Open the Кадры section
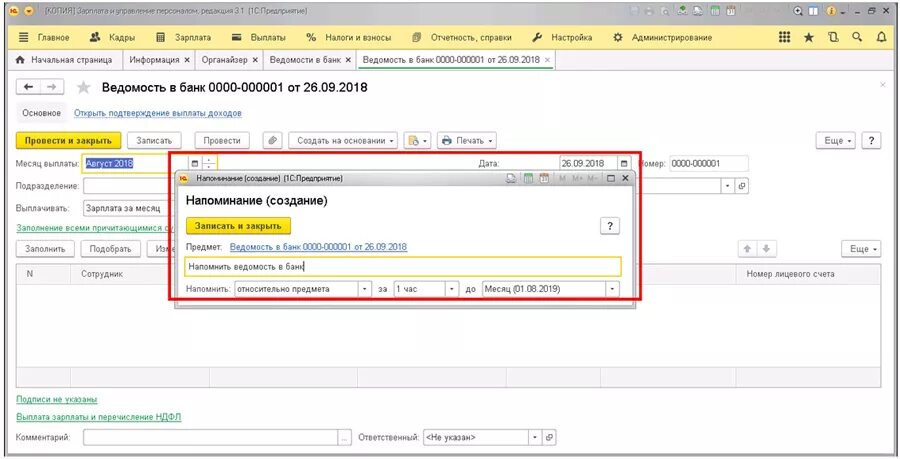The width and height of the screenshot is (900, 459). click(112, 37)
